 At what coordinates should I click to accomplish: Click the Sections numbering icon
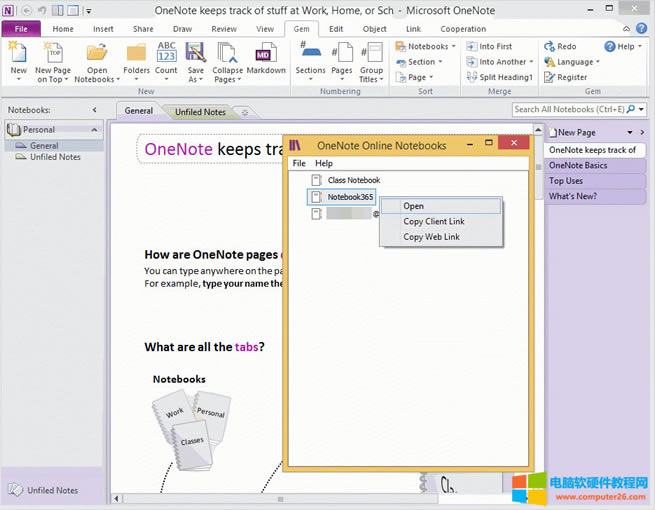click(x=310, y=53)
